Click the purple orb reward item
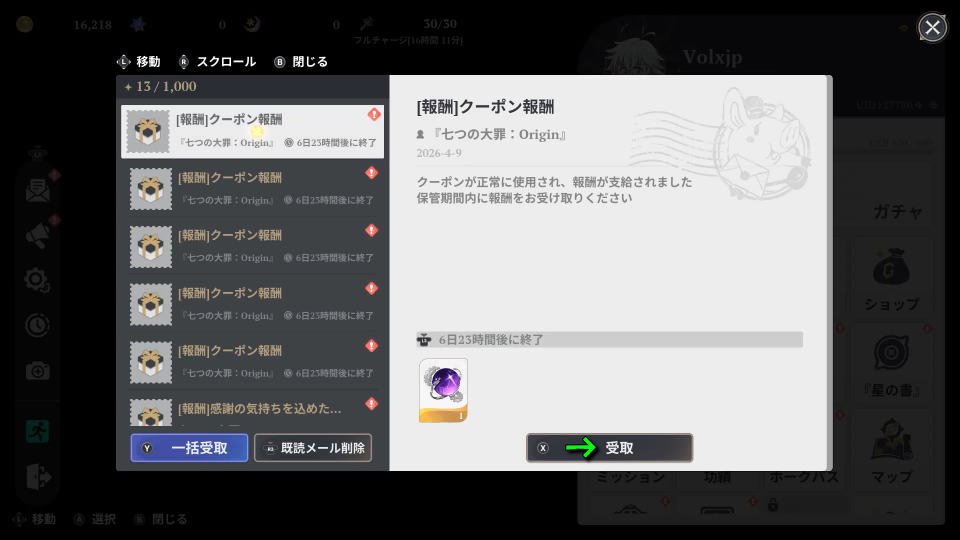The image size is (960, 540). coord(443,390)
